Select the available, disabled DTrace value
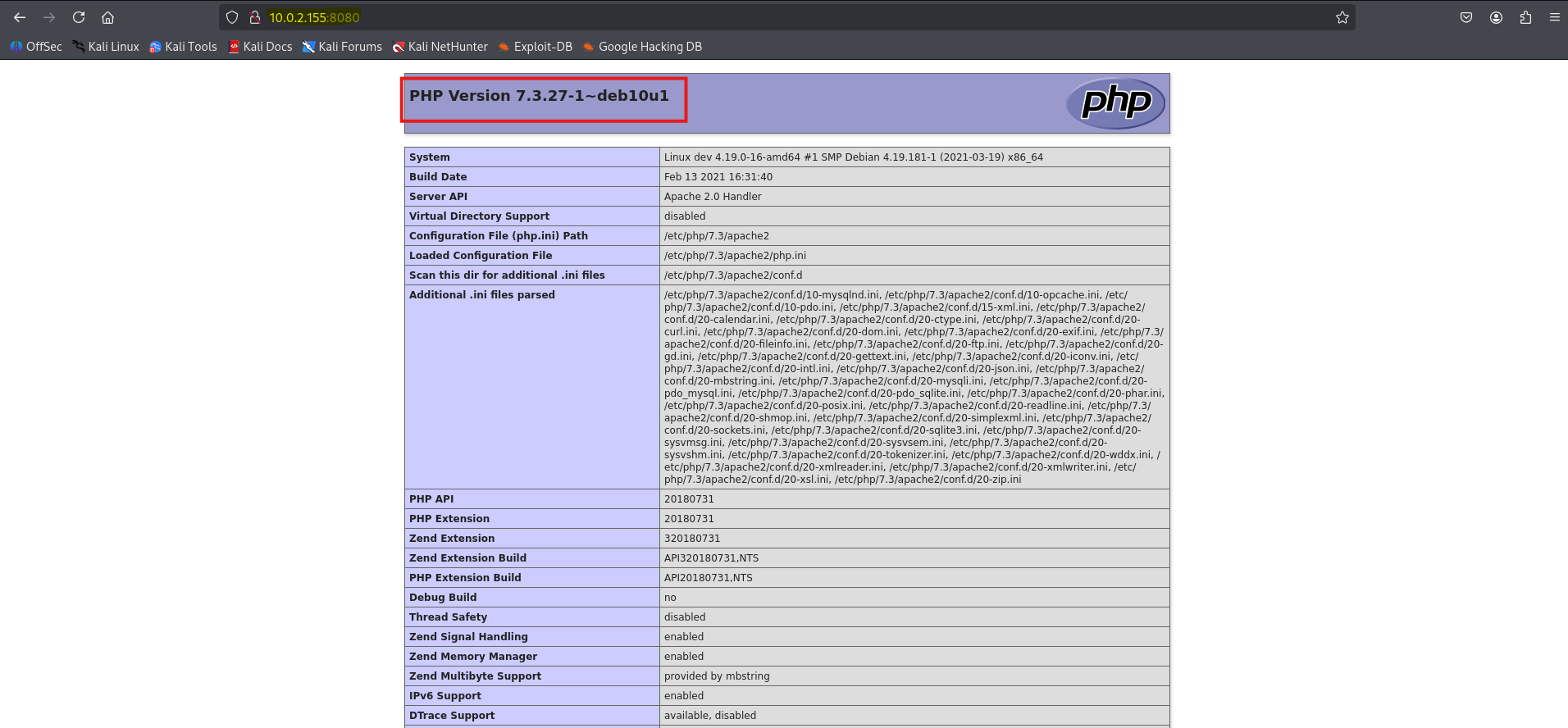1568x728 pixels. coord(710,716)
